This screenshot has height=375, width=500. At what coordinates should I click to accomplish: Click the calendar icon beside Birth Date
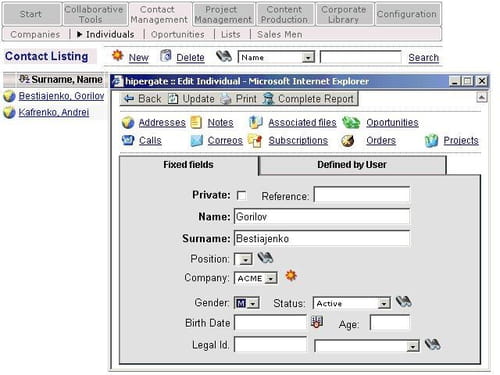[317, 322]
